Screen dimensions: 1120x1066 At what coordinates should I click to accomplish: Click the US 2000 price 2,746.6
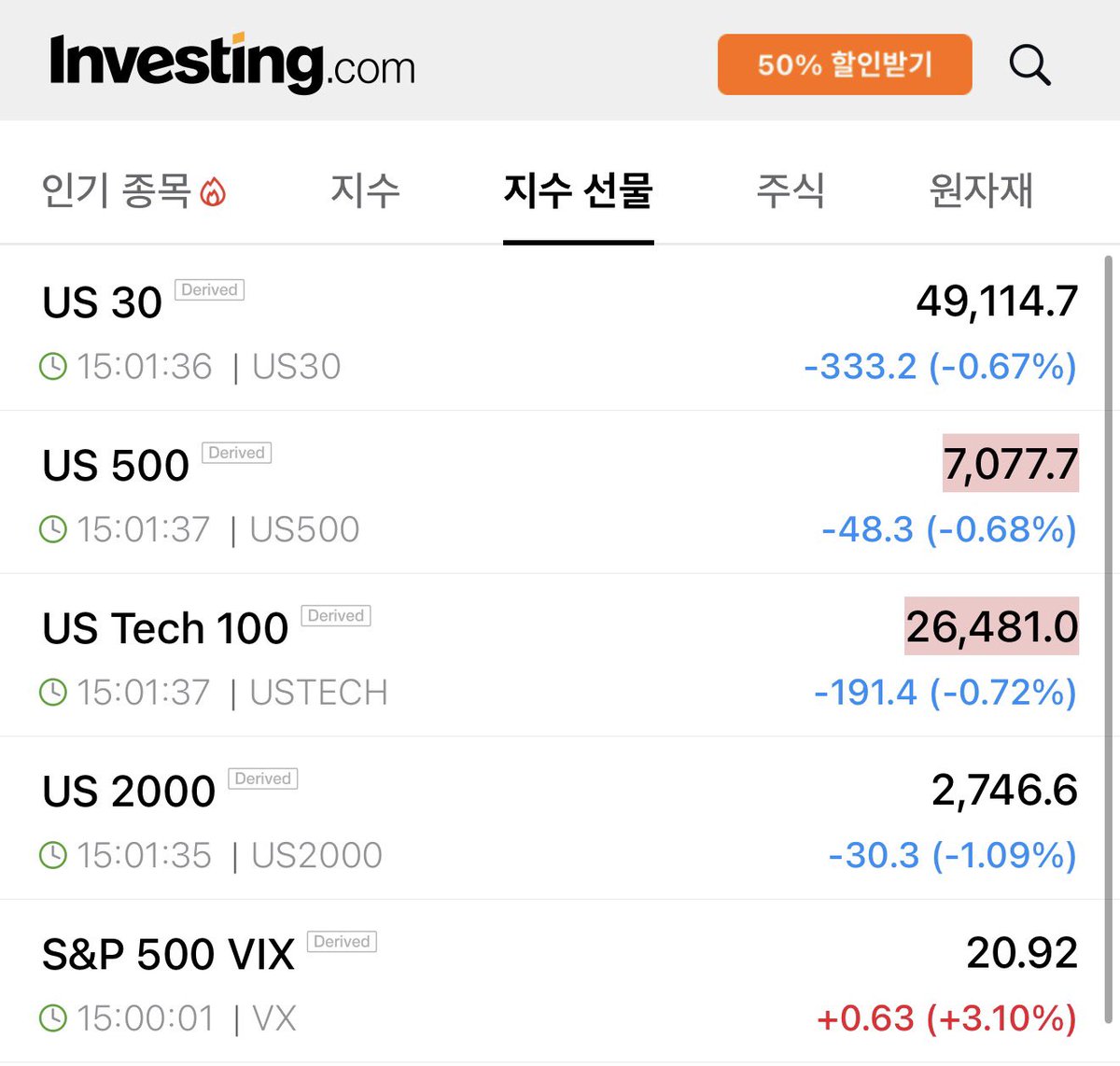click(1004, 791)
